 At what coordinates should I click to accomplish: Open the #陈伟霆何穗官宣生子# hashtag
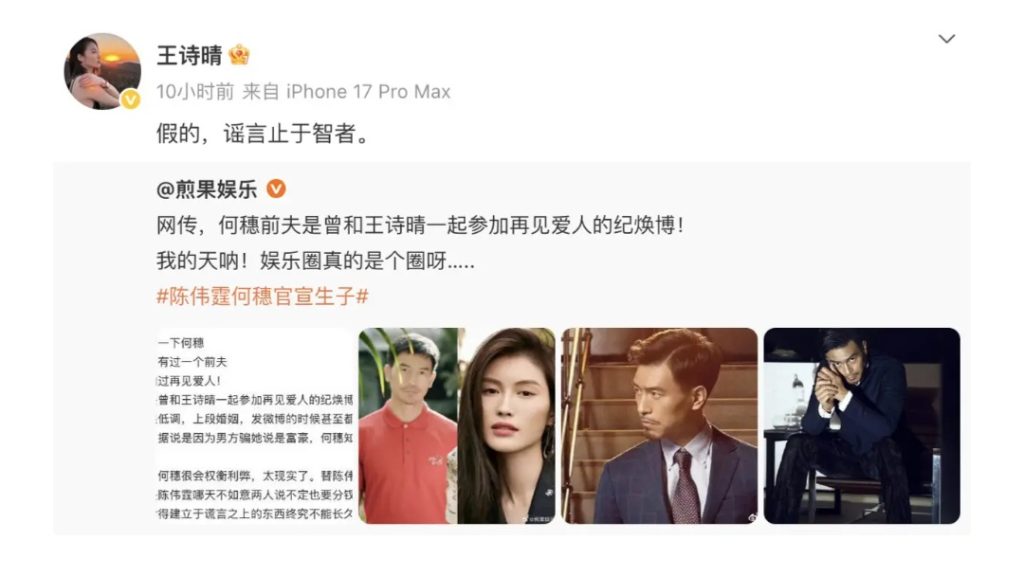tap(263, 296)
